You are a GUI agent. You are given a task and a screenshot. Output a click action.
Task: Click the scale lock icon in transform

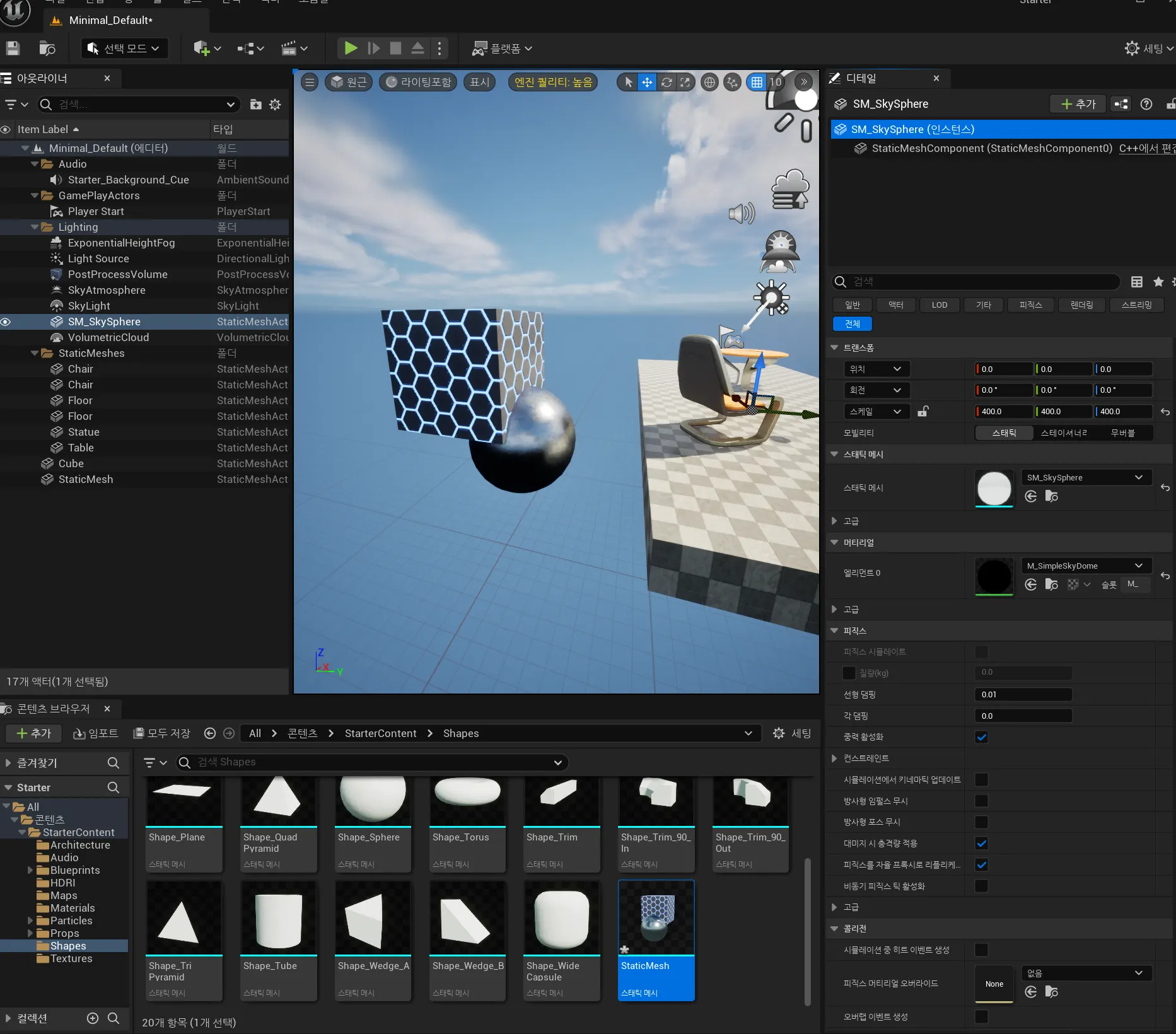(923, 412)
